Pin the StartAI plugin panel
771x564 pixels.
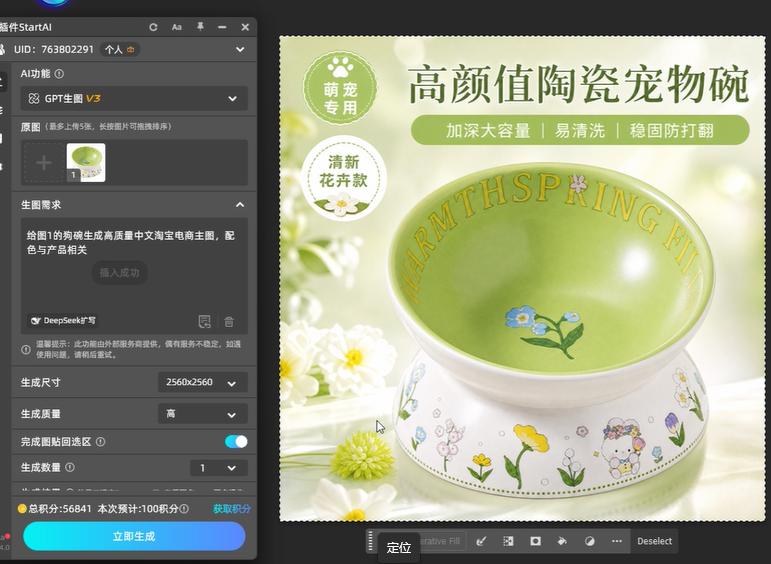click(x=200, y=27)
